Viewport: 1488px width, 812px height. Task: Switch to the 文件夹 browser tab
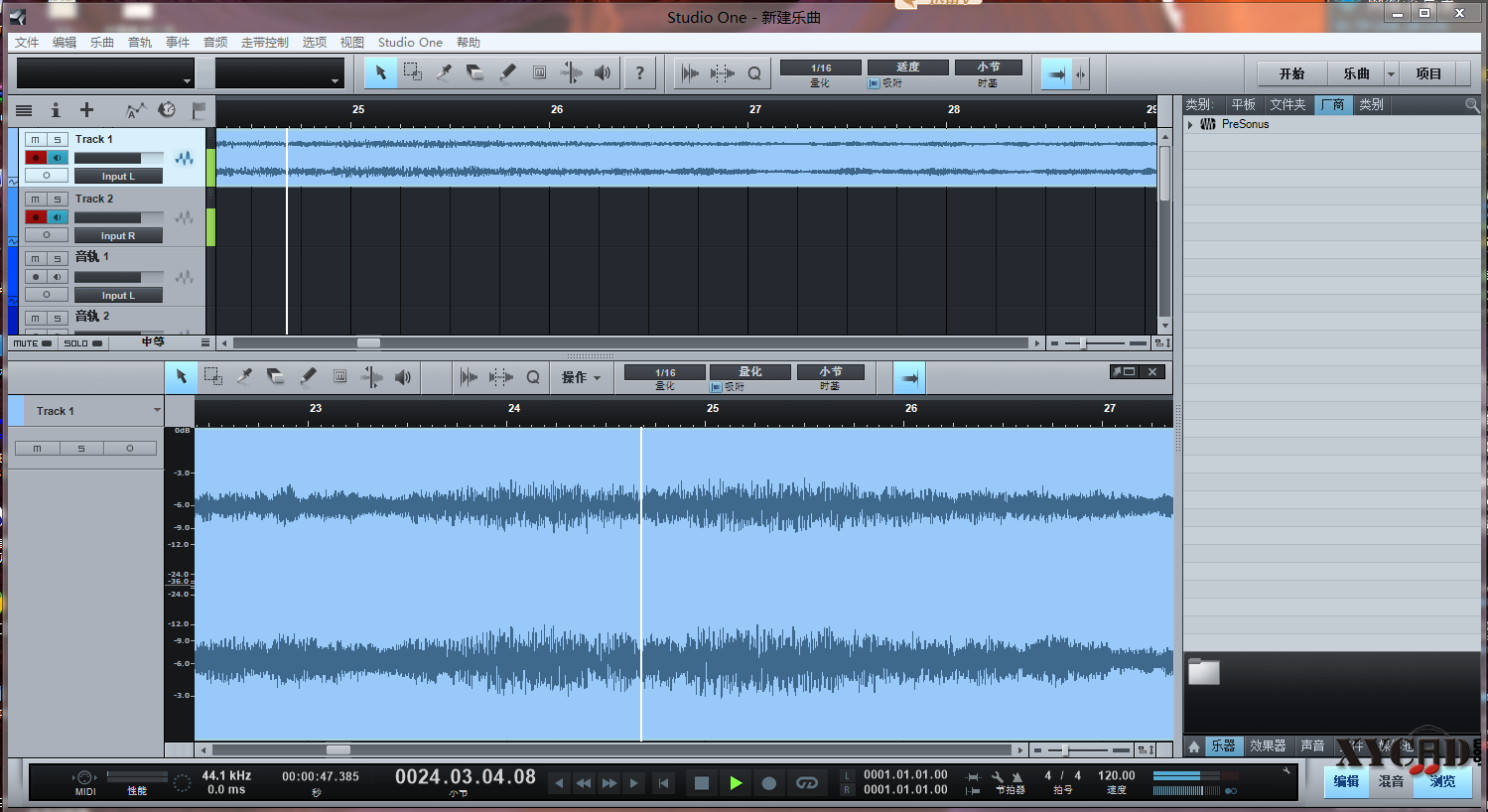[1287, 104]
